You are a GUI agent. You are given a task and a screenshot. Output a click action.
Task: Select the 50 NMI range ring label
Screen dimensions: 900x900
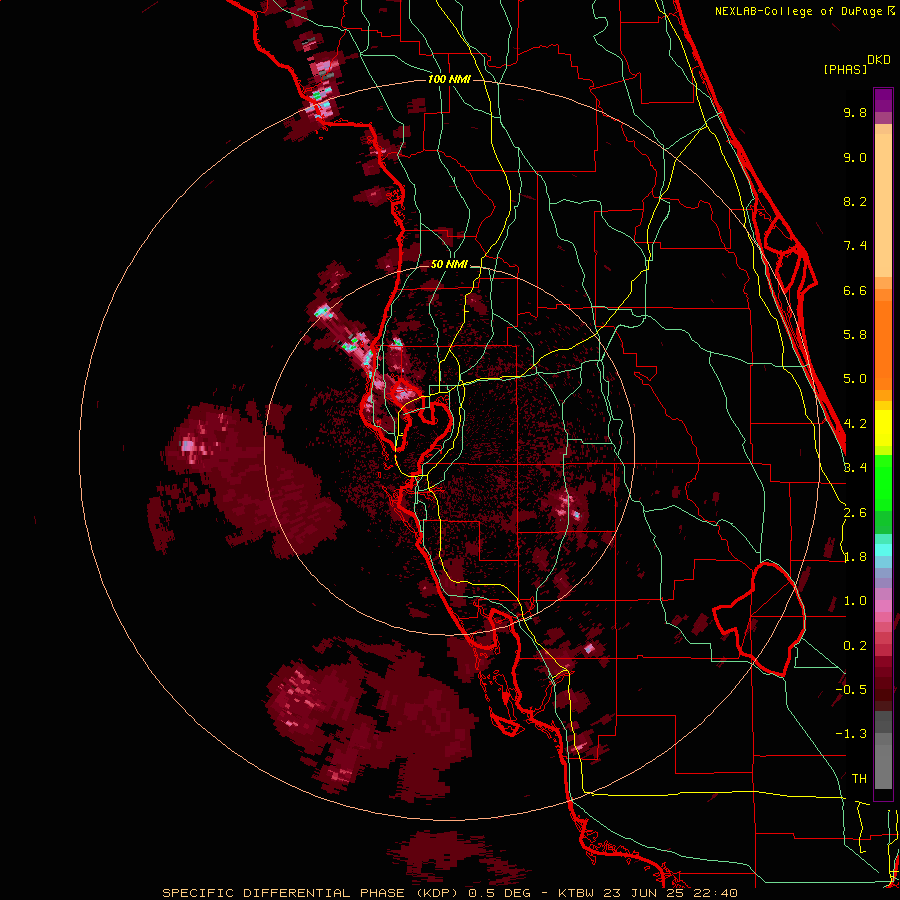[x=449, y=265]
